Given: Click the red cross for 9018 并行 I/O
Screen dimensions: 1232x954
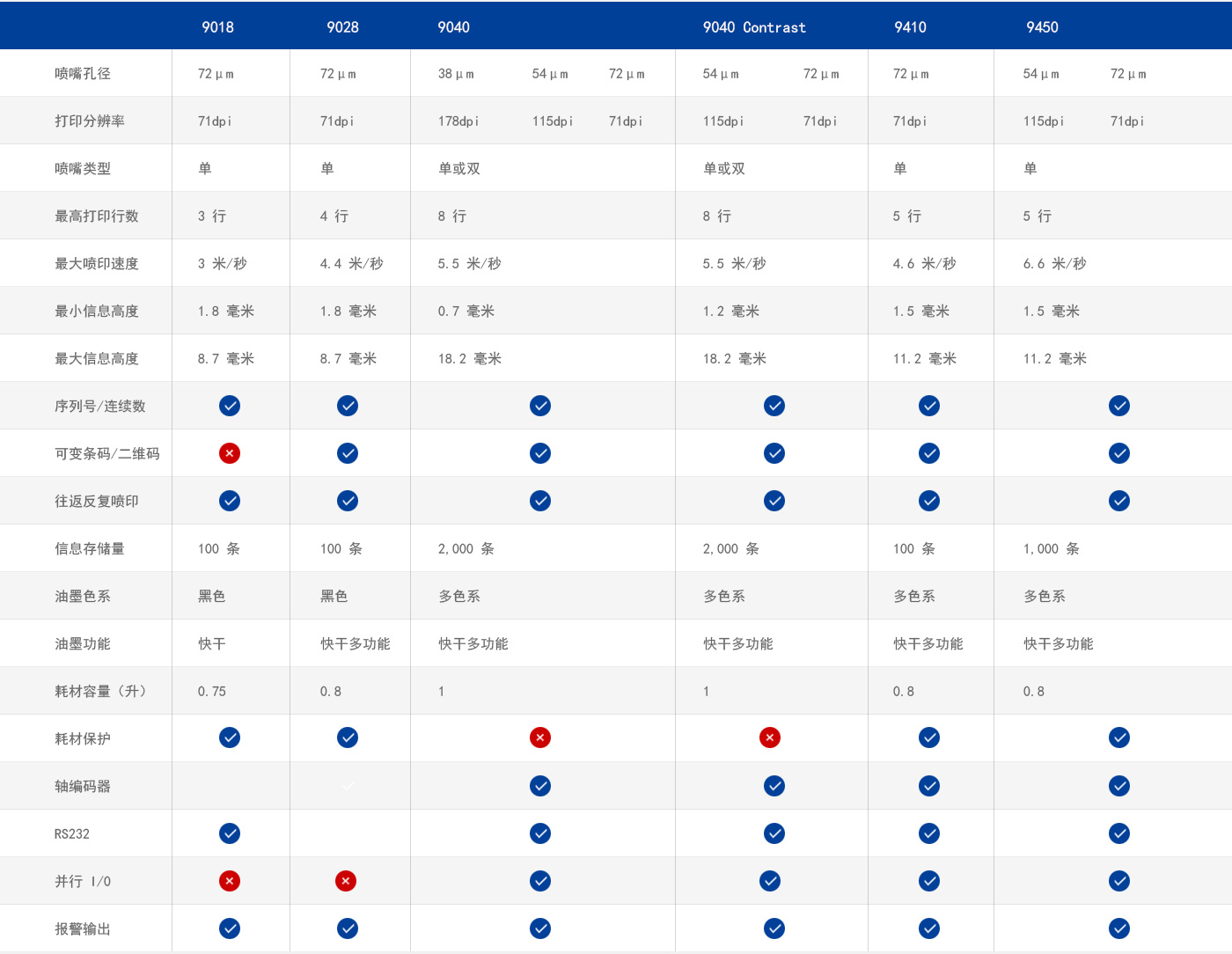Looking at the screenshot, I should tap(230, 881).
